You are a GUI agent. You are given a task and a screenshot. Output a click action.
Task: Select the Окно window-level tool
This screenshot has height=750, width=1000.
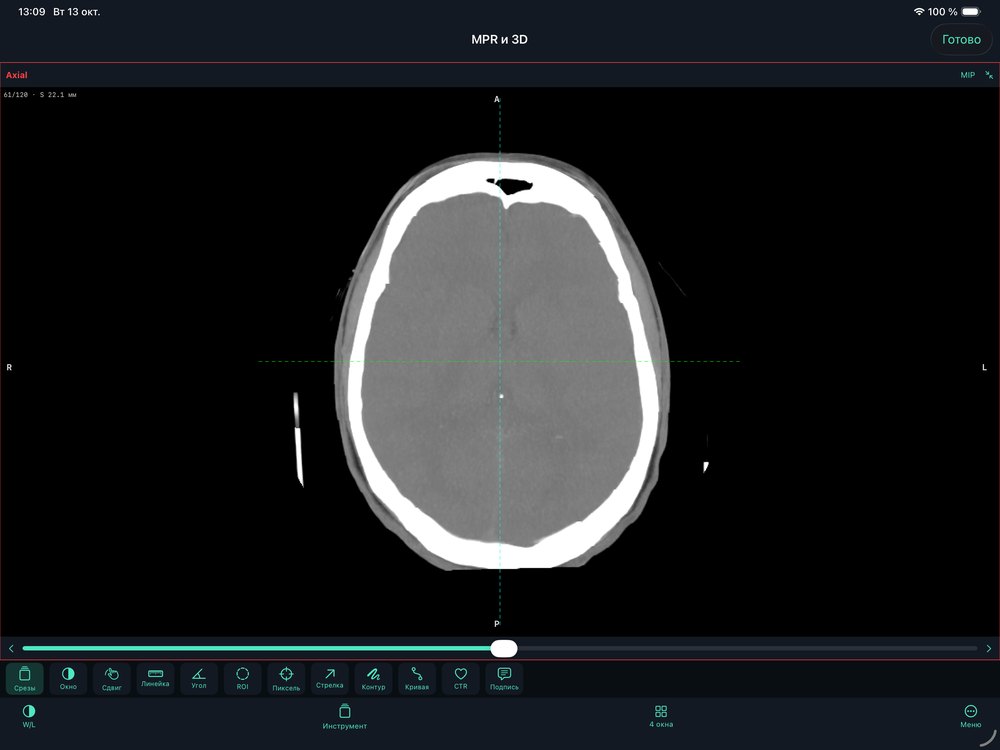[x=68, y=678]
